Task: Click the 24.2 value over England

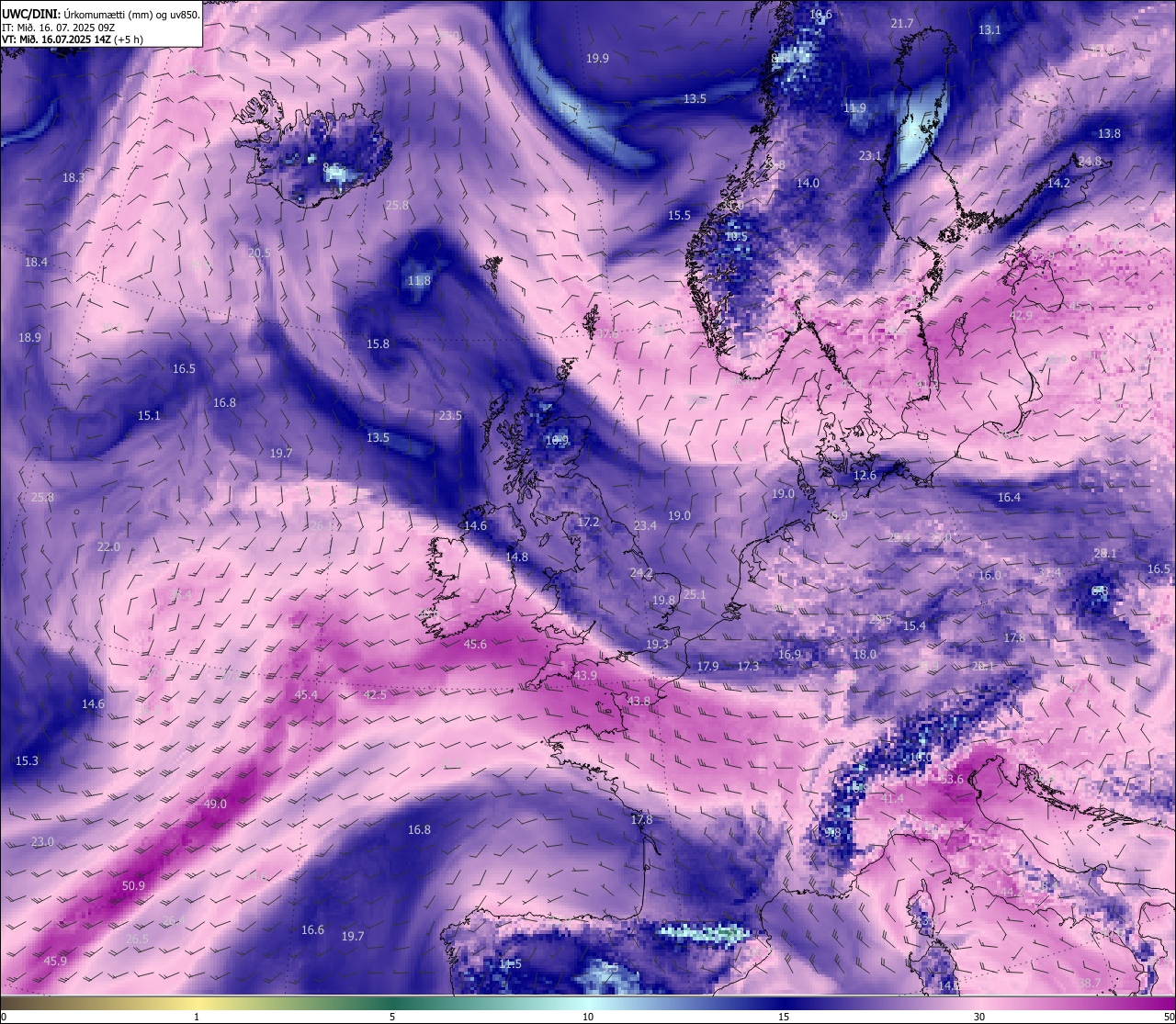Action: [x=640, y=572]
